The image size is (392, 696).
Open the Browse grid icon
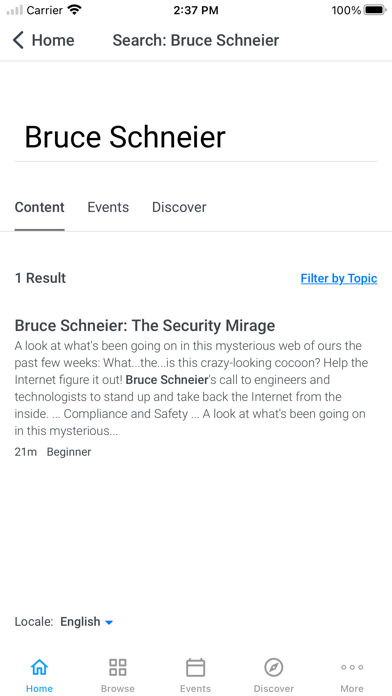point(118,667)
